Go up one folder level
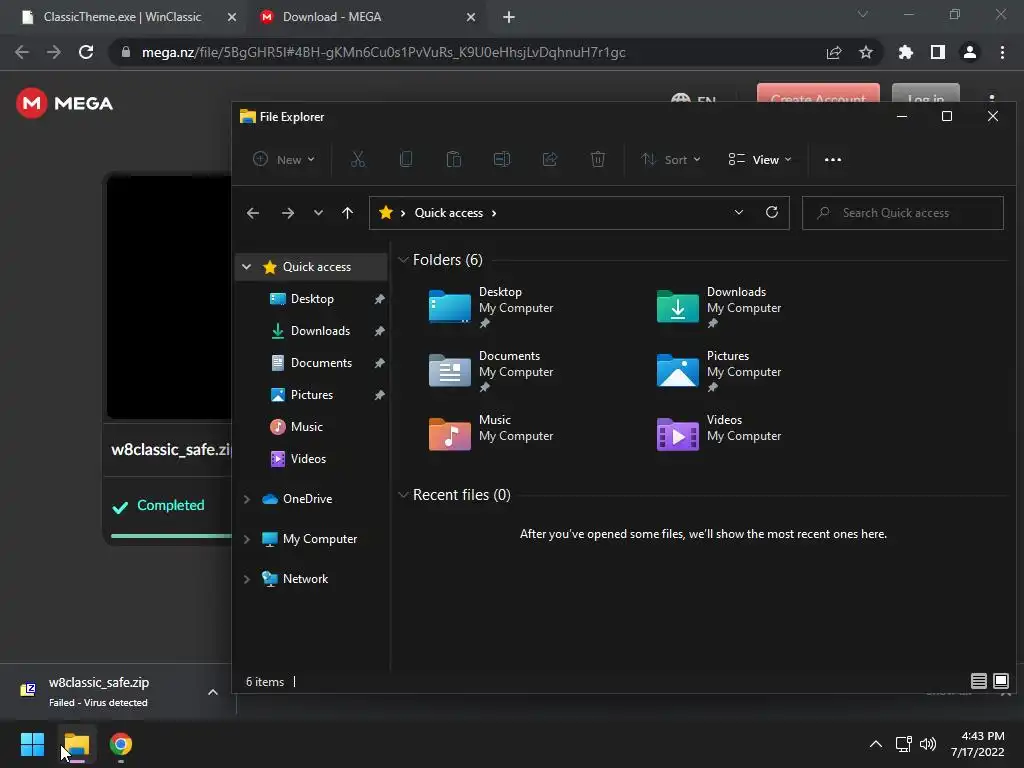 (x=347, y=213)
